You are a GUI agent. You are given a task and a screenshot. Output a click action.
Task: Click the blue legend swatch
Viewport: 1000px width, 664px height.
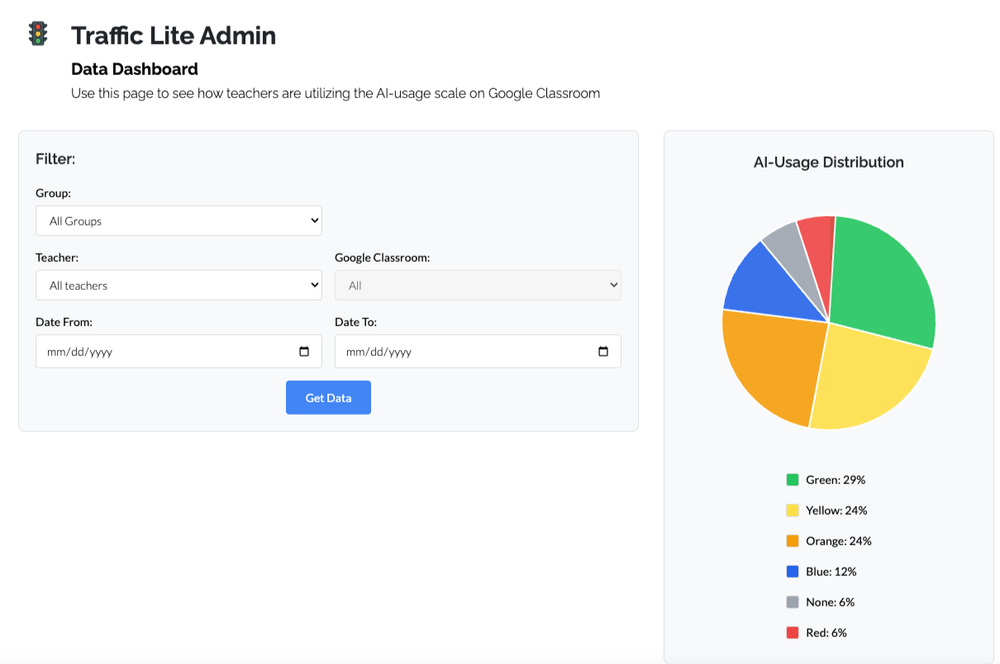793,572
